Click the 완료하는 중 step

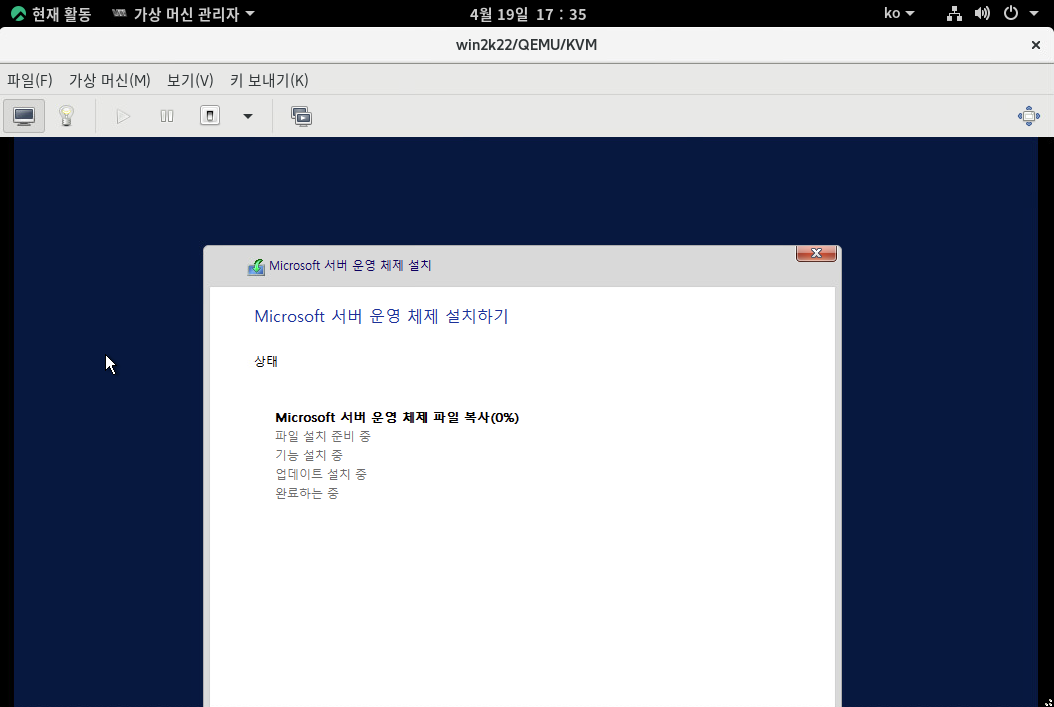(x=307, y=493)
